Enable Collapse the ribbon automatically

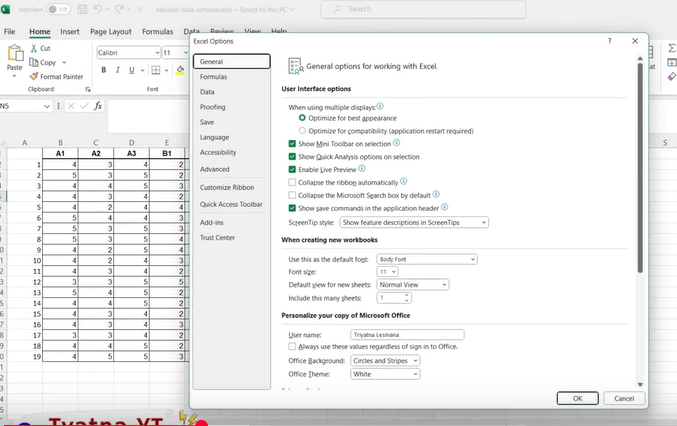(x=292, y=182)
